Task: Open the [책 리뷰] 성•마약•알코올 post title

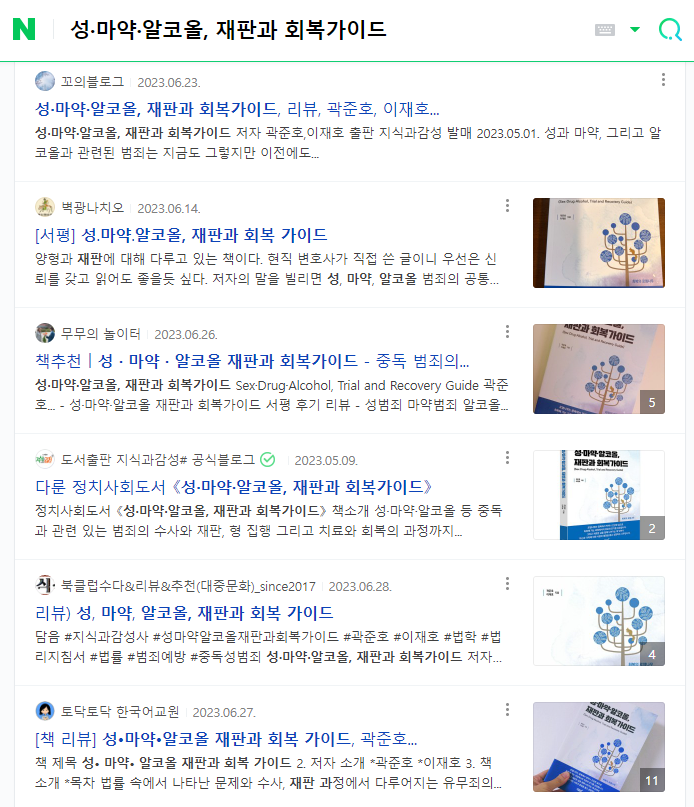Action: [226, 739]
